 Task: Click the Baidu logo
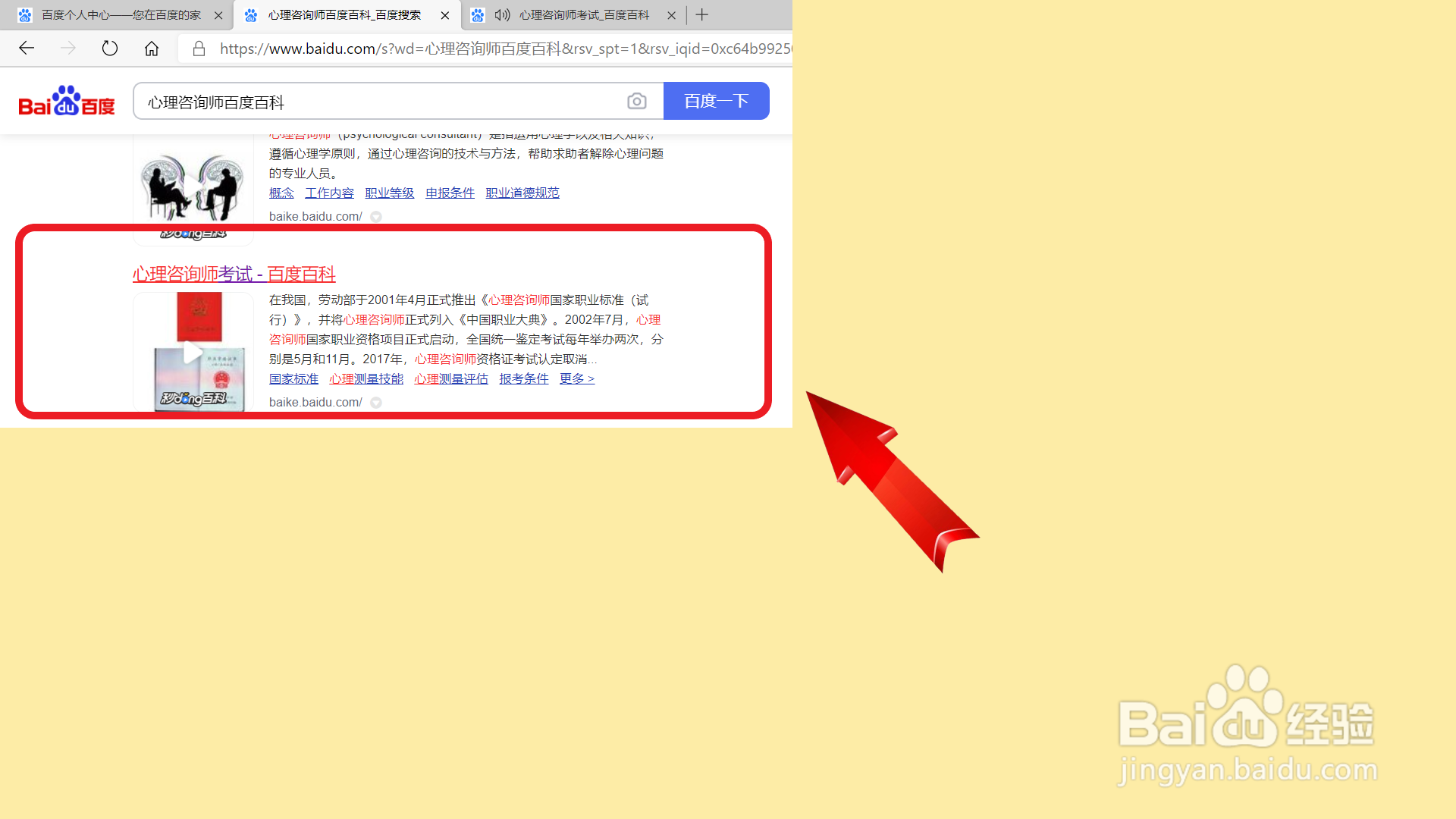tap(67, 101)
